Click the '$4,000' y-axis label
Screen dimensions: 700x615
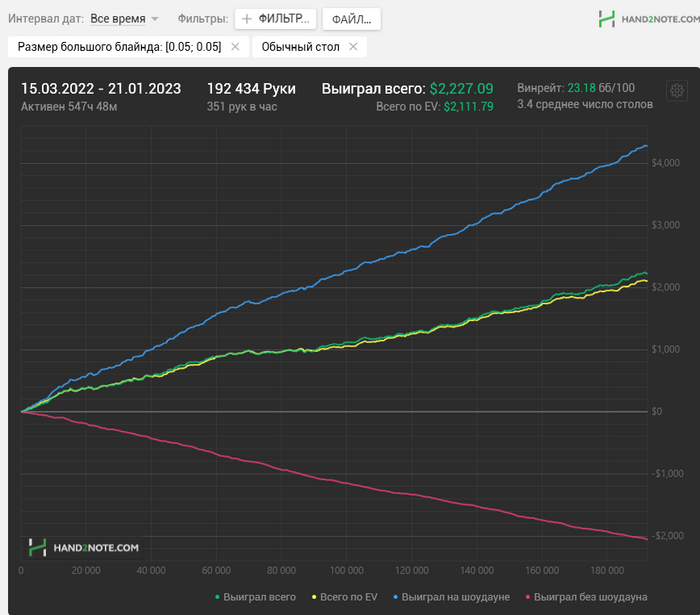click(x=665, y=163)
